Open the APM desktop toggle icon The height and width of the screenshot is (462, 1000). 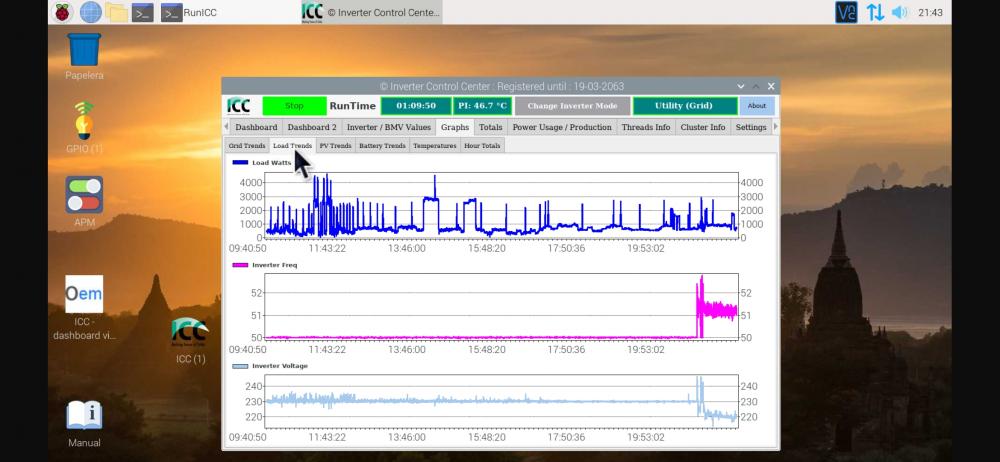(84, 202)
